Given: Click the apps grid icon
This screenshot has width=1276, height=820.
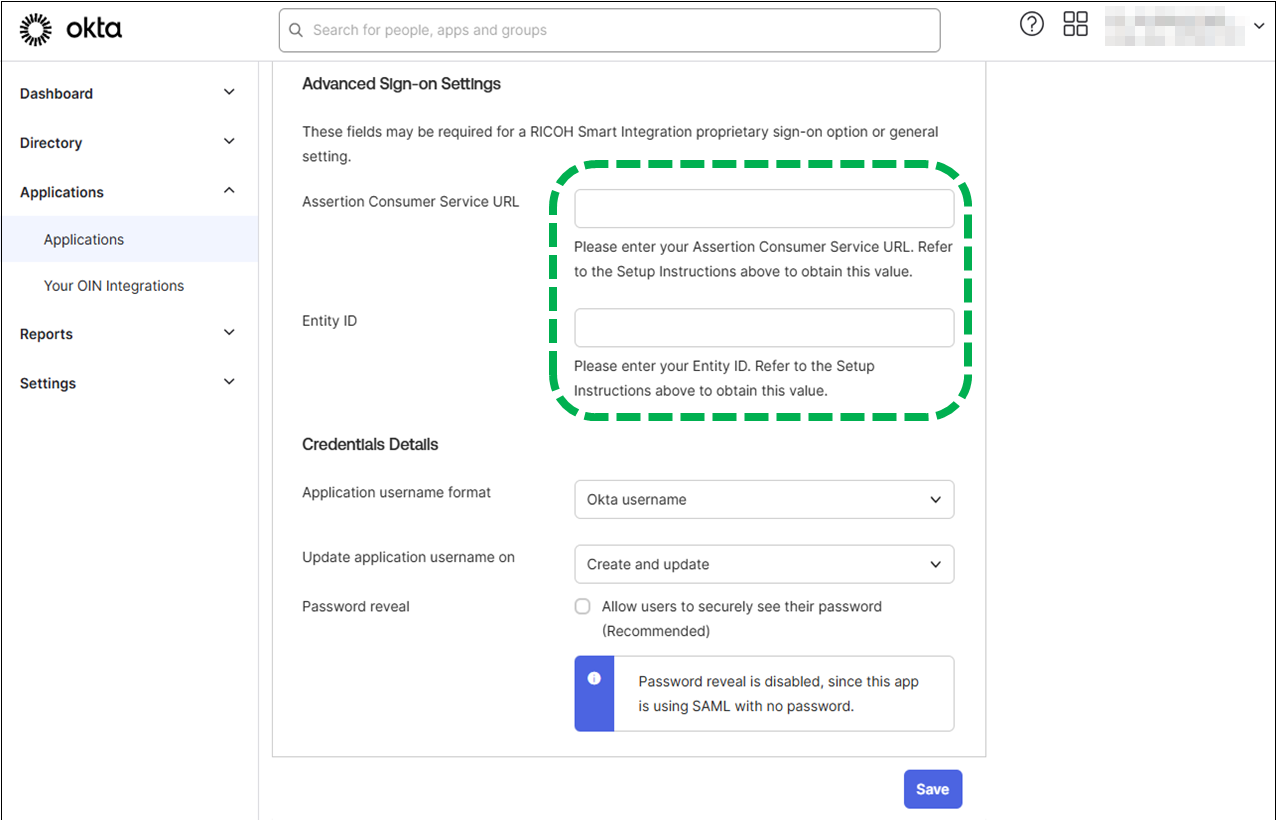Looking at the screenshot, I should 1075,23.
